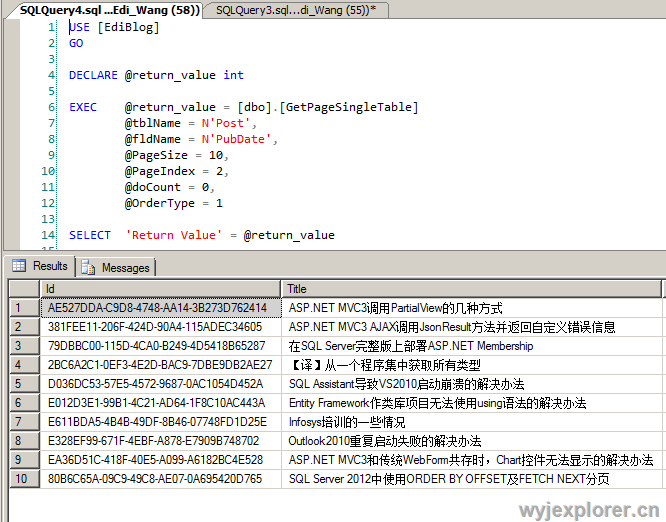Switch to the SQLQuery4.sql tab
Image resolution: width=666 pixels, height=522 pixels.
coord(110,10)
